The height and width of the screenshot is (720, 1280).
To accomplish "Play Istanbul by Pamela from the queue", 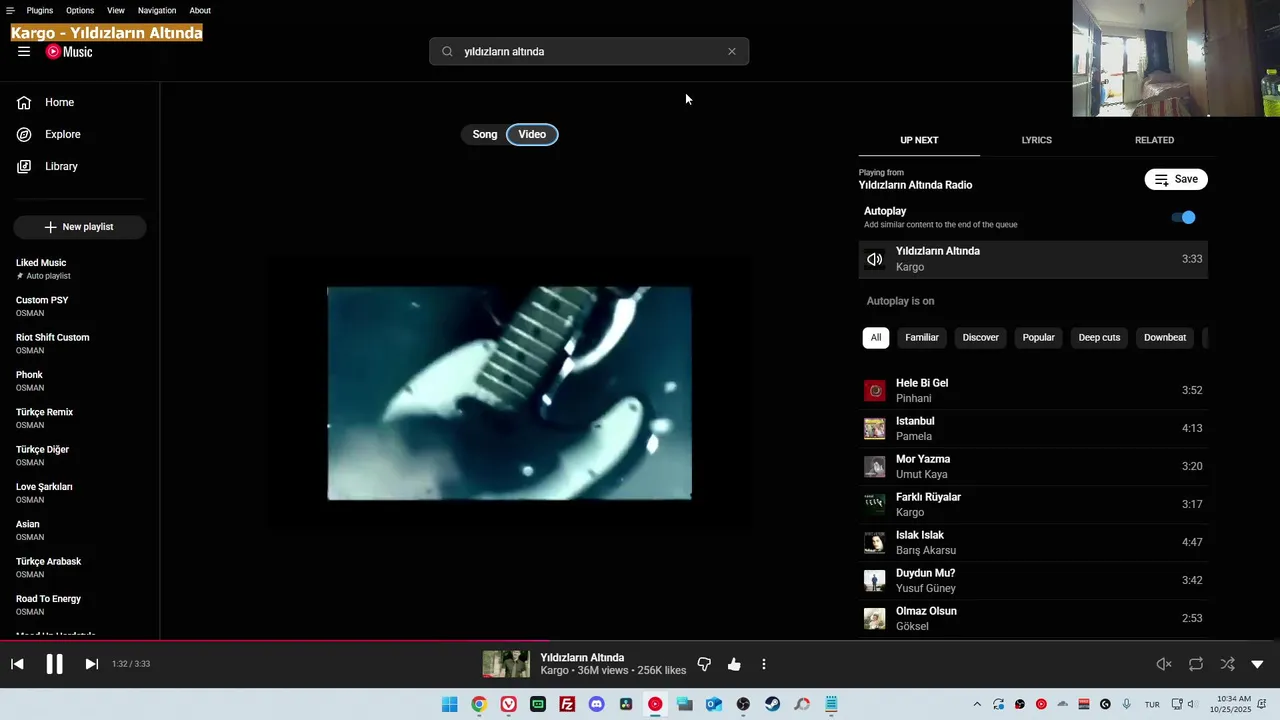I will (1033, 428).
